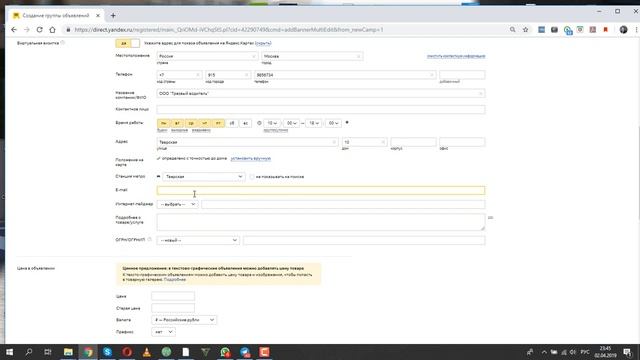Open the internet pager type dropdown

click(x=177, y=204)
